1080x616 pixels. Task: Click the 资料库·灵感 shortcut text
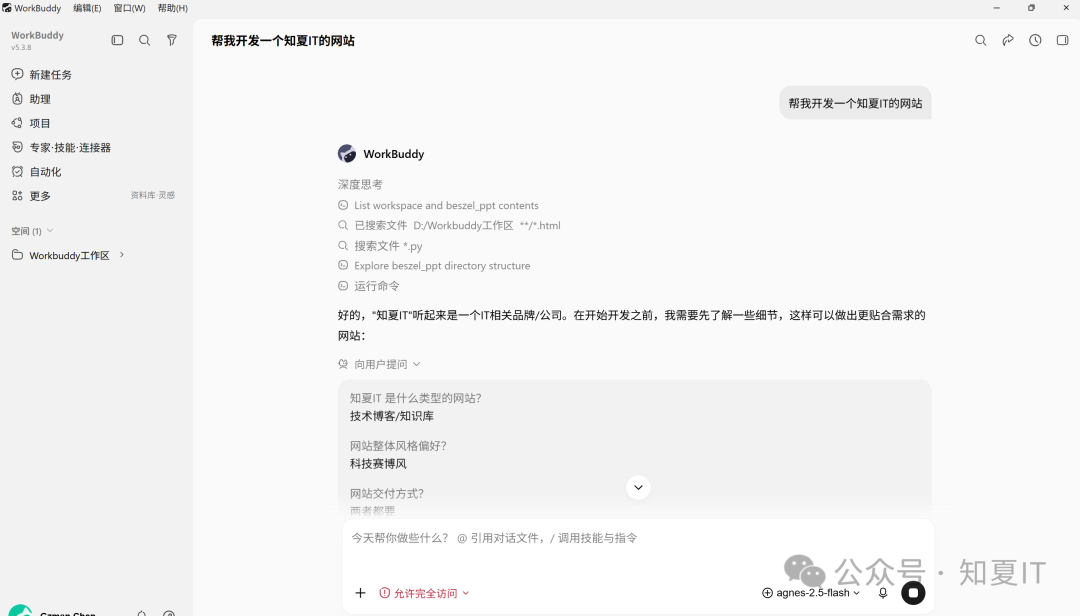point(152,196)
